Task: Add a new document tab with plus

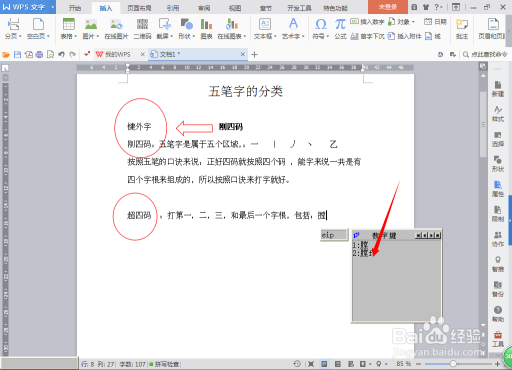Action: [x=254, y=54]
